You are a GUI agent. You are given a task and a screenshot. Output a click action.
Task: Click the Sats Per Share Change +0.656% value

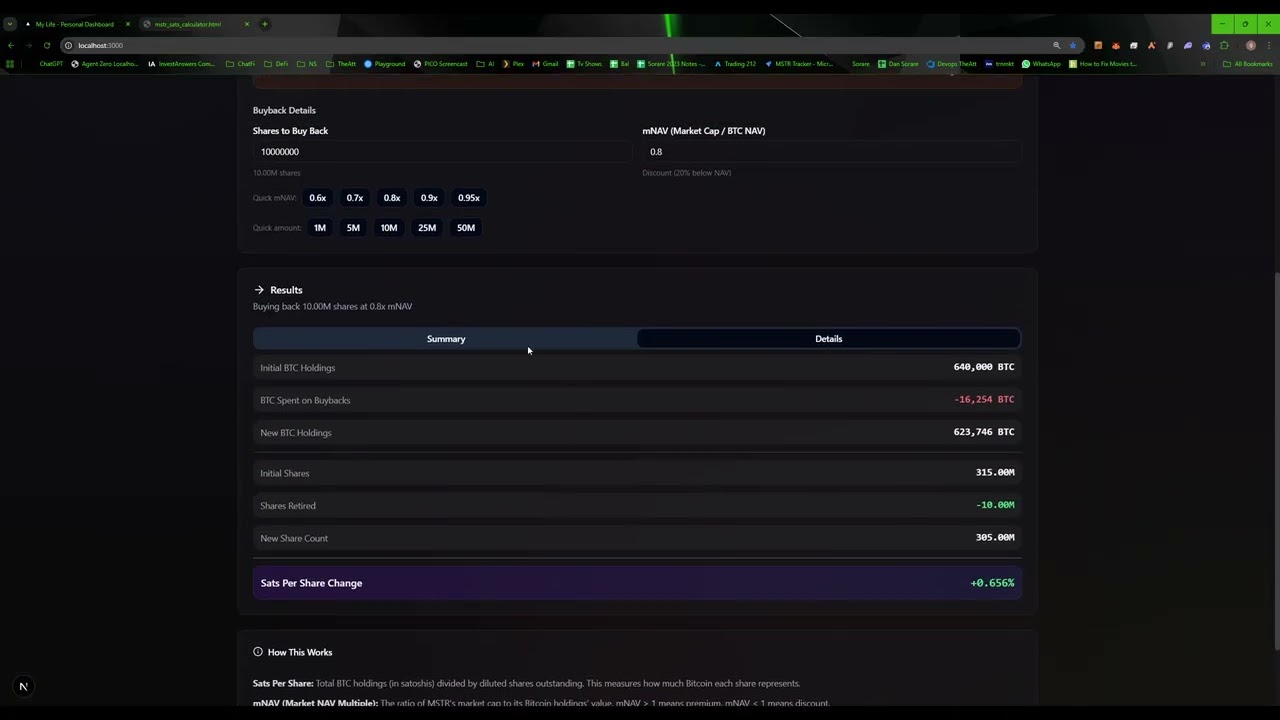pos(992,583)
